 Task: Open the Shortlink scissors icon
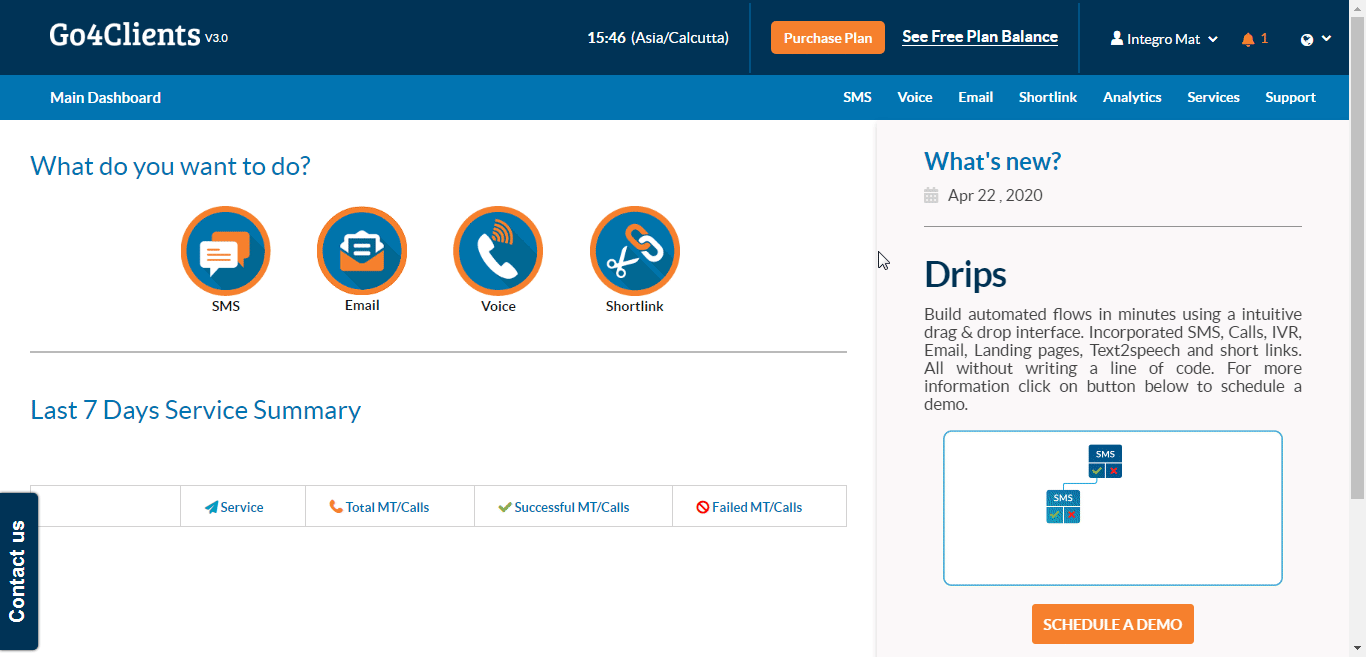(x=635, y=251)
